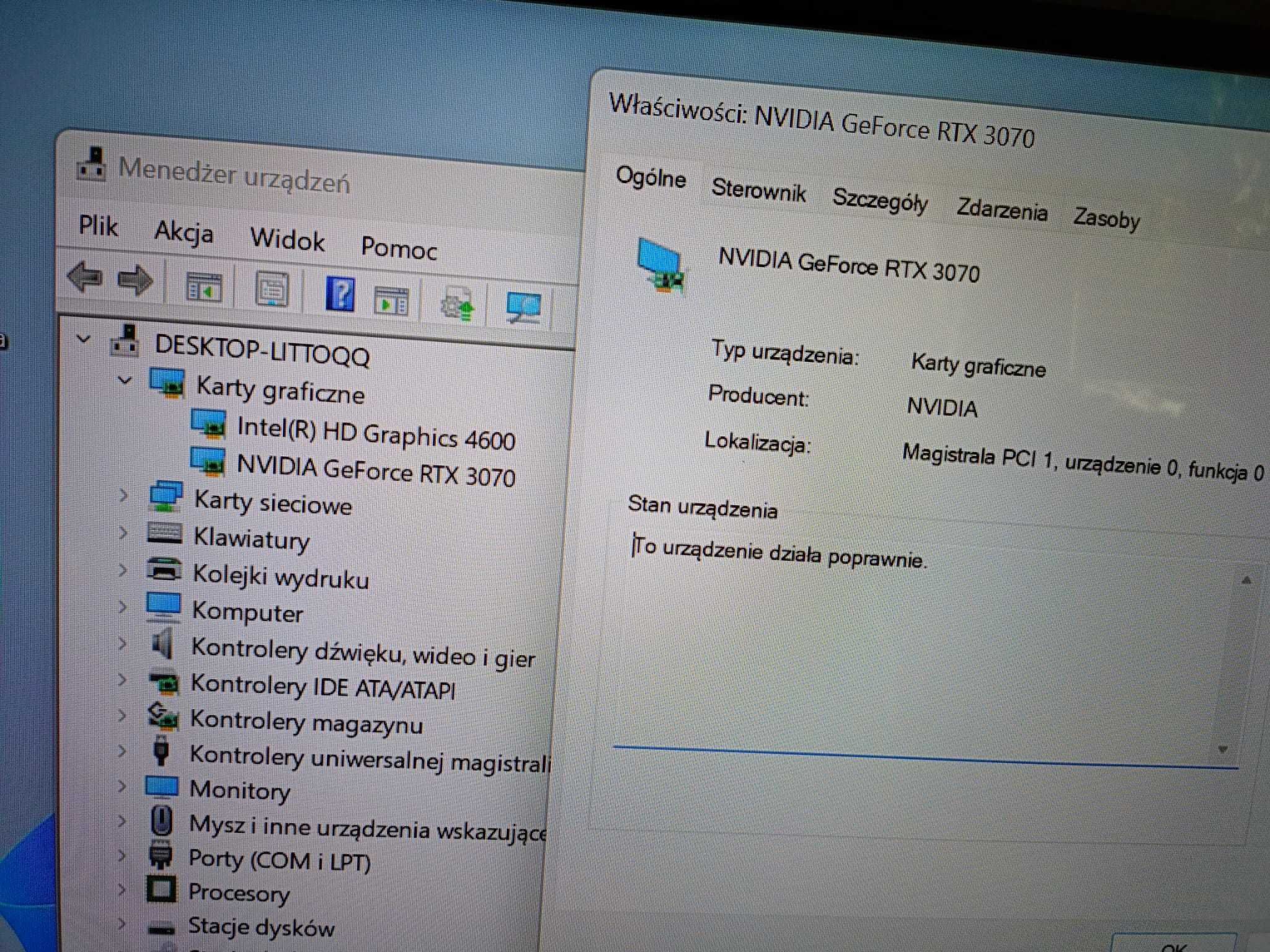Click Scan for hardware changes icon

click(x=523, y=307)
